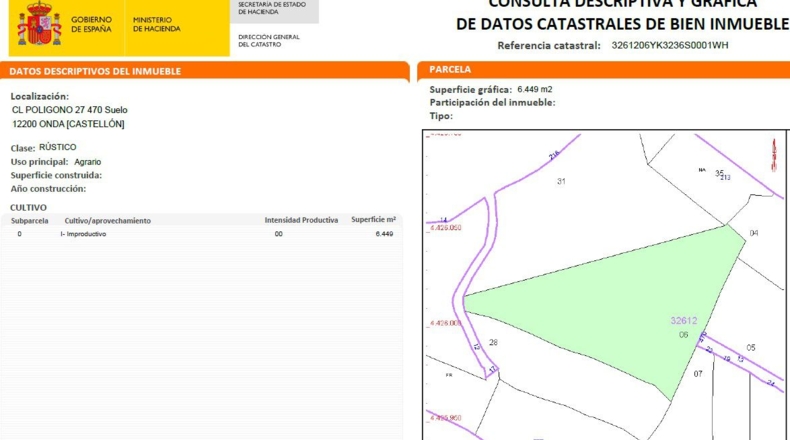Image resolution: width=790 pixels, height=440 pixels.
Task: Click the Año construcción label
Action: click(48, 188)
